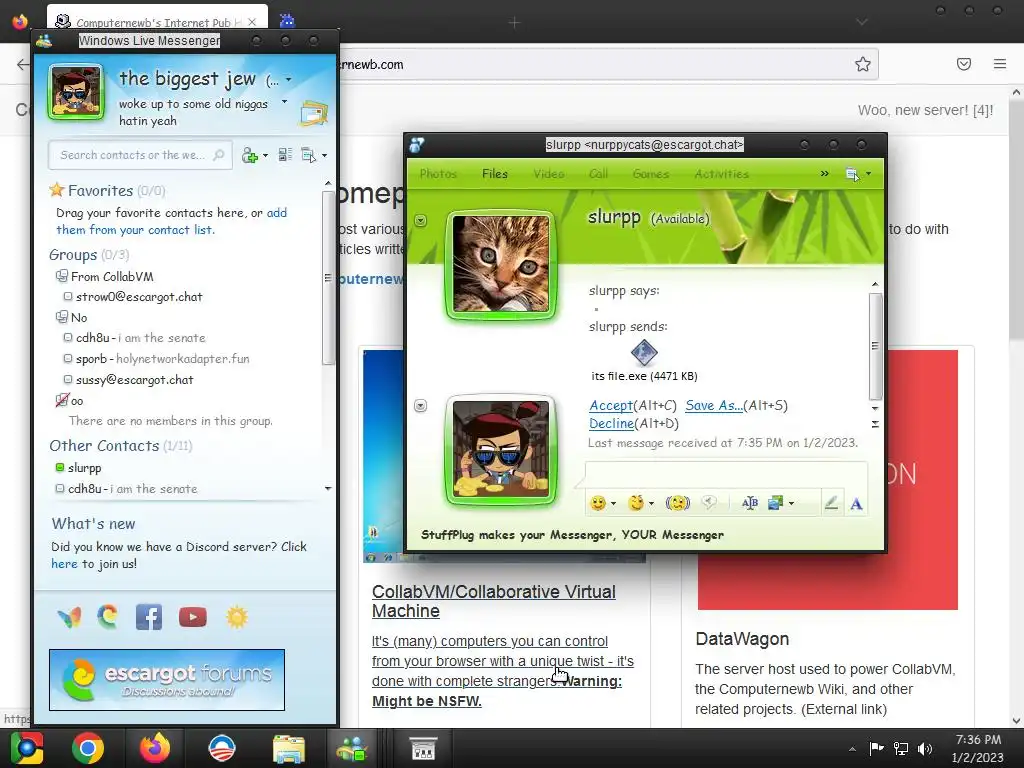Open the MSN butterfly icon at bottom

pyautogui.click(x=69, y=617)
